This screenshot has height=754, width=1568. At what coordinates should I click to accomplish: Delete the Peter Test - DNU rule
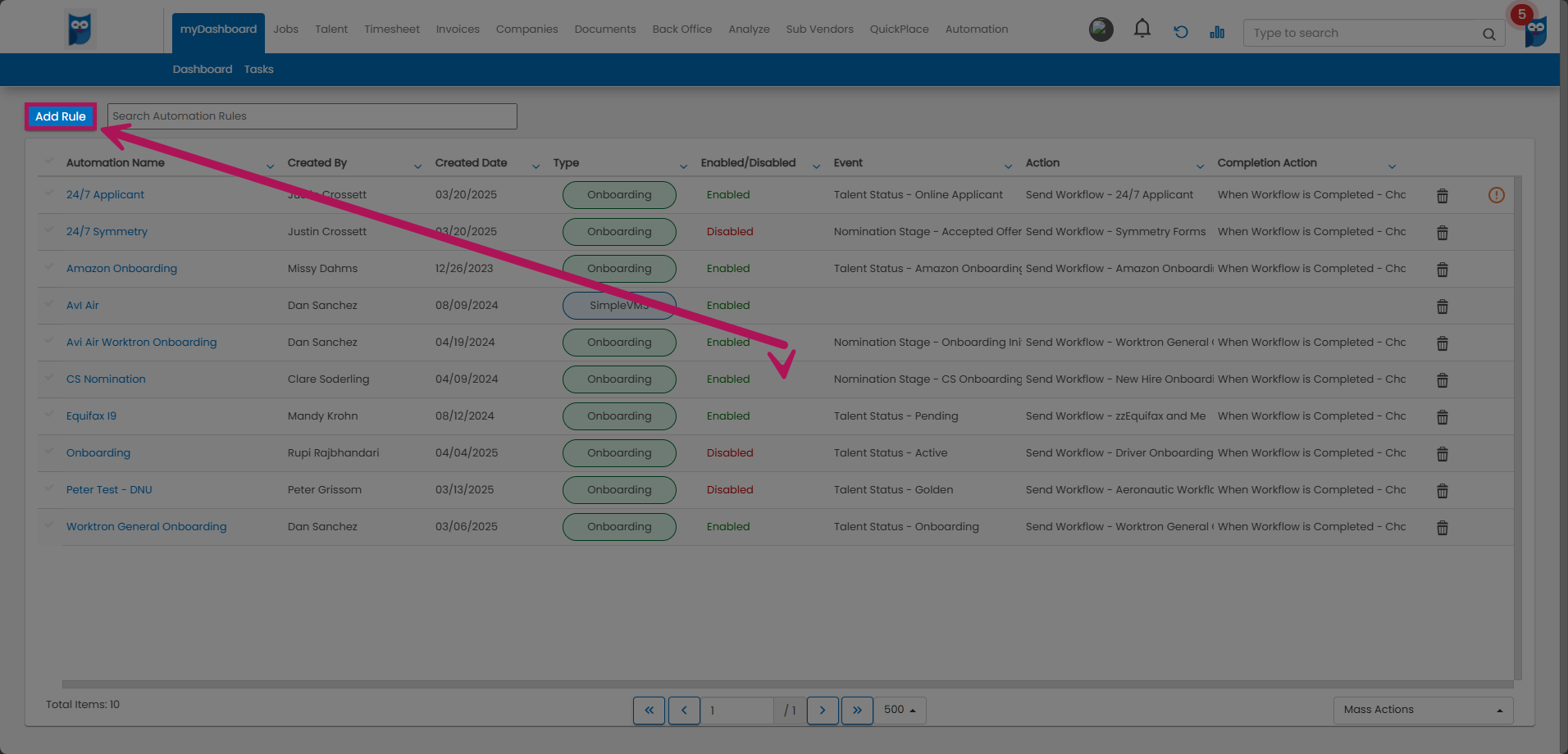click(x=1442, y=491)
